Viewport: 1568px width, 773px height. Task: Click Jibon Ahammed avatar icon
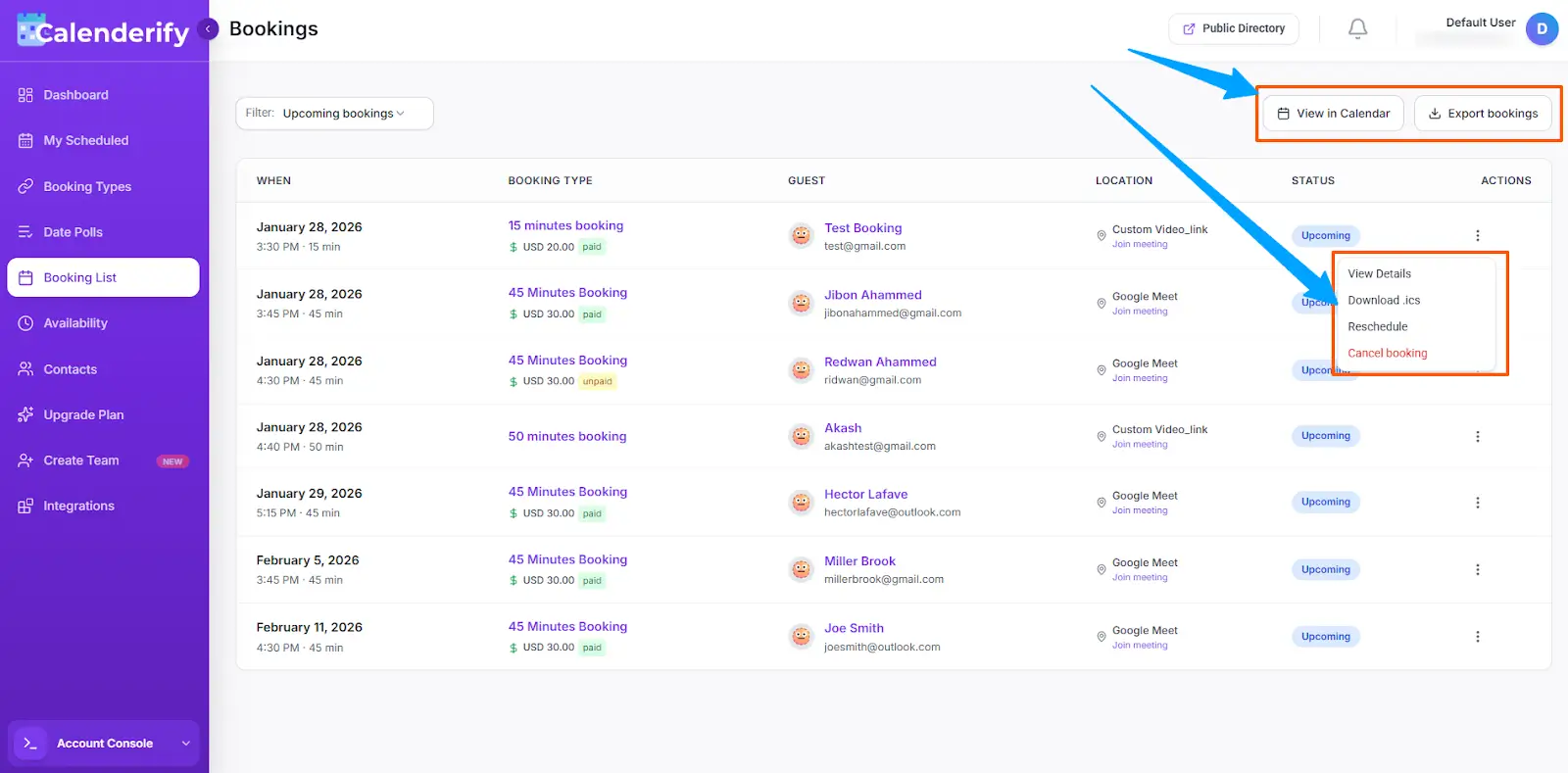tap(801, 304)
